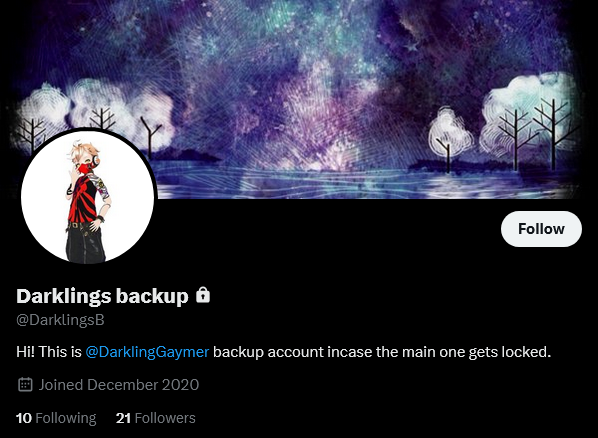Click the white cloud trees at banner left
Viewport: 598px width, 438px height.
[95, 113]
